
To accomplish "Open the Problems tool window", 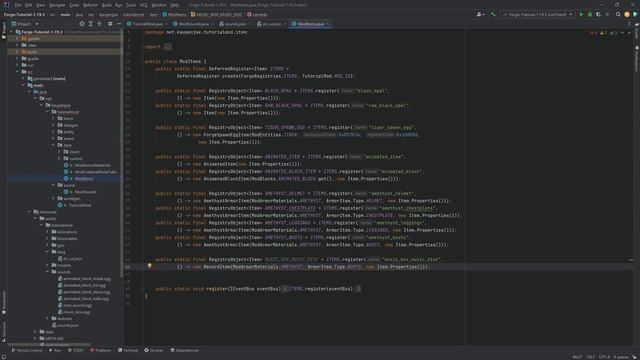I will click(x=100, y=350).
